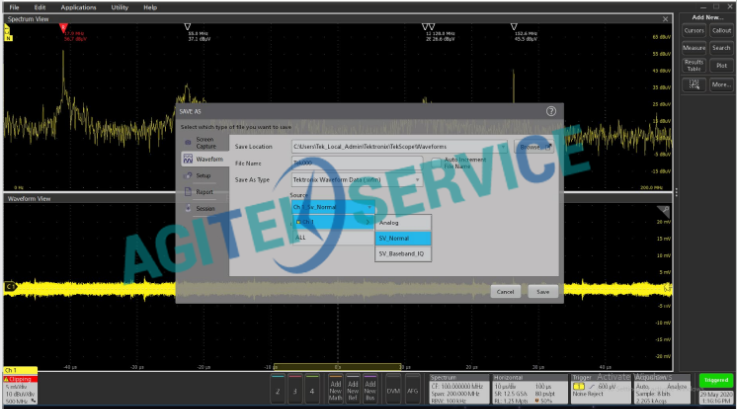Image resolution: width=737 pixels, height=409 pixels.
Task: Open the DVM digital voltmeter
Action: [x=391, y=390]
